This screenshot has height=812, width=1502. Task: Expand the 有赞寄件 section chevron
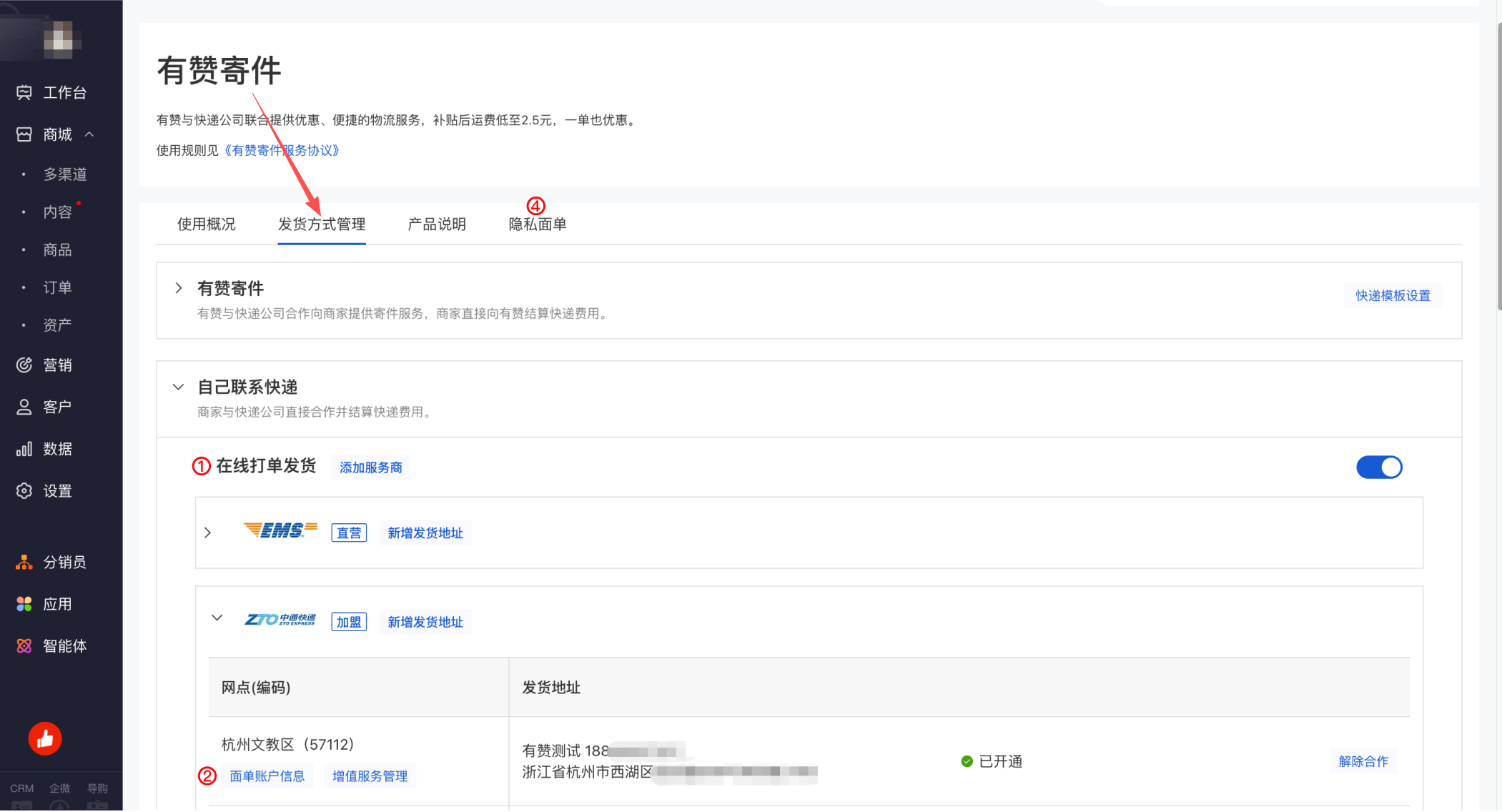[x=179, y=288]
